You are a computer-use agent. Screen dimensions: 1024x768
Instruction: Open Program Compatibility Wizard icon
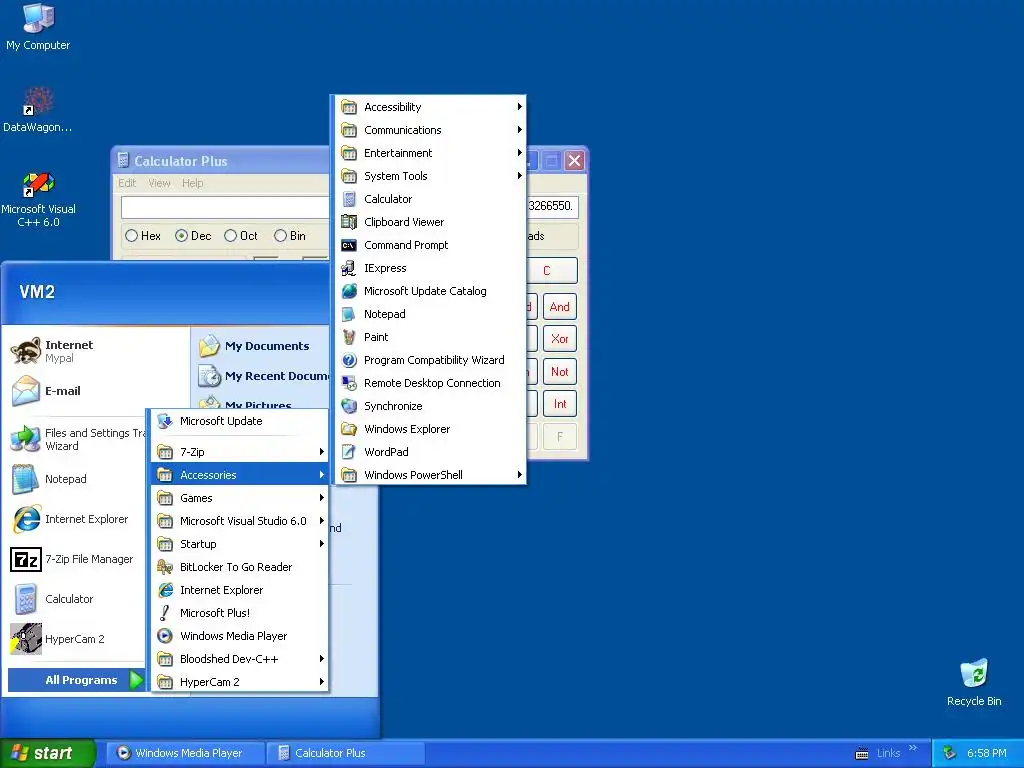tap(349, 360)
